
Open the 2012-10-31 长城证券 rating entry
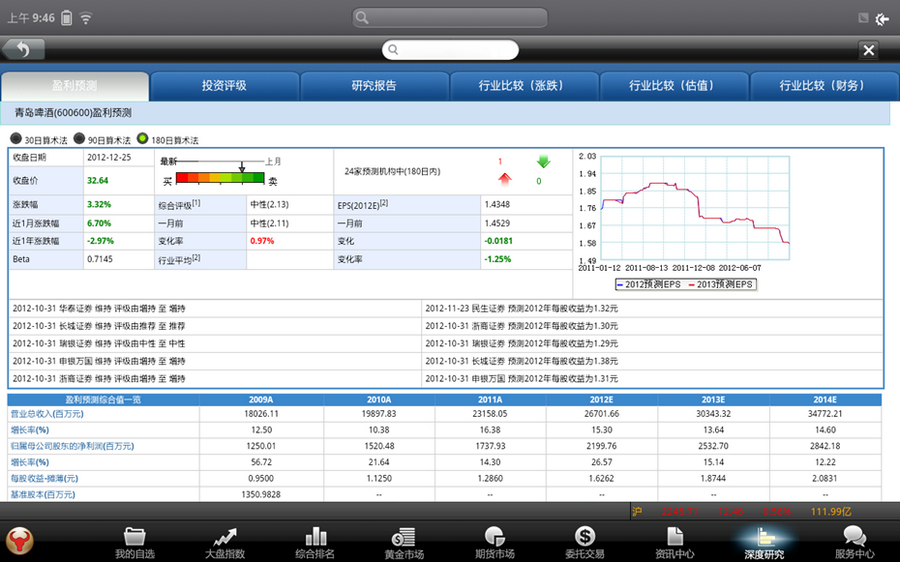click(x=99, y=326)
